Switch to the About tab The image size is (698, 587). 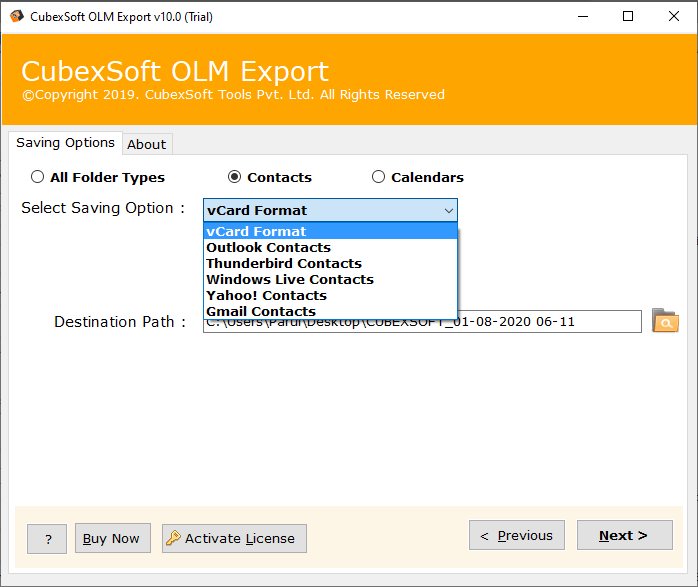point(147,144)
